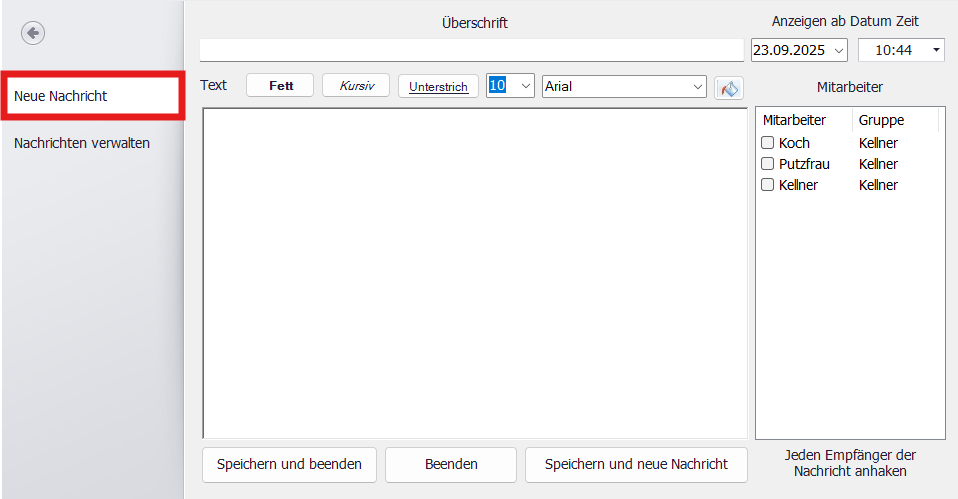Open Neue Nachricht in sidebar
The image size is (958, 499).
93,96
